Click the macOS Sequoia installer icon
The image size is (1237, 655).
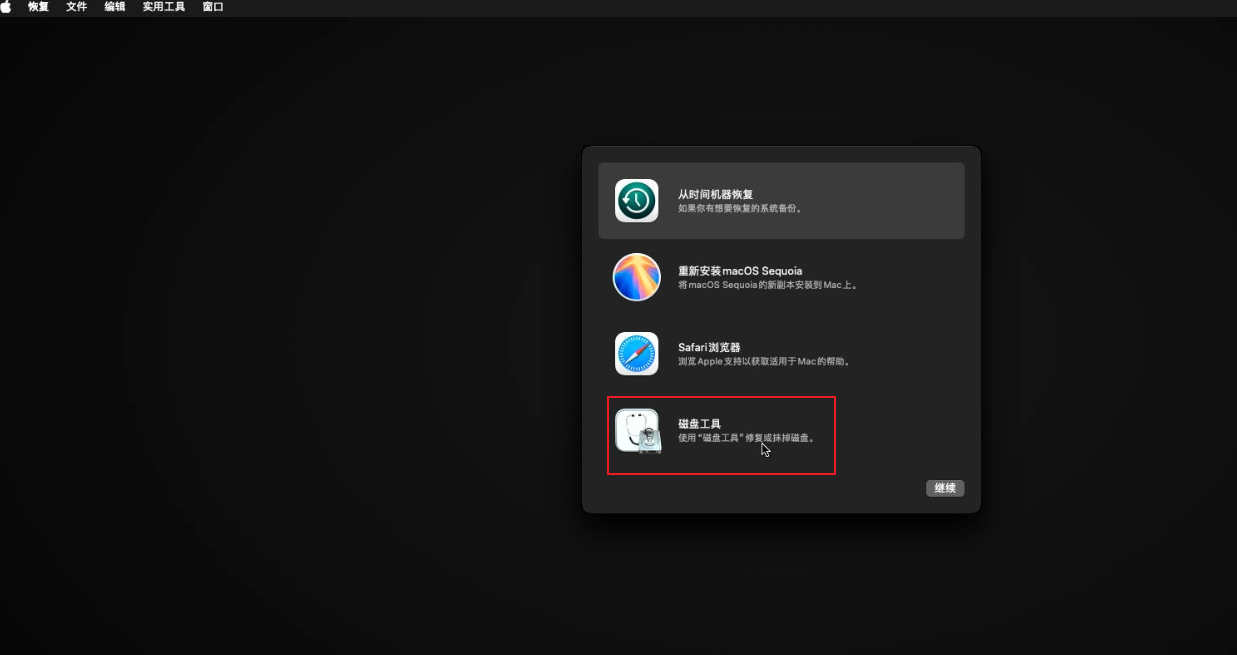click(636, 277)
